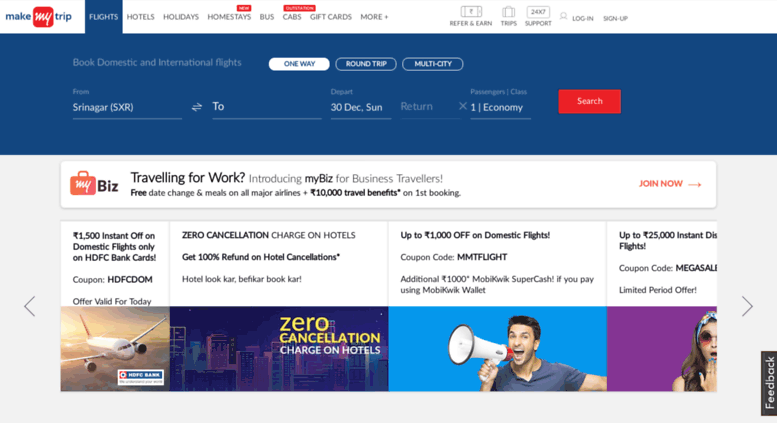Click the myBiz briefcase logo
Image resolution: width=777 pixels, height=423 pixels.
(94, 184)
